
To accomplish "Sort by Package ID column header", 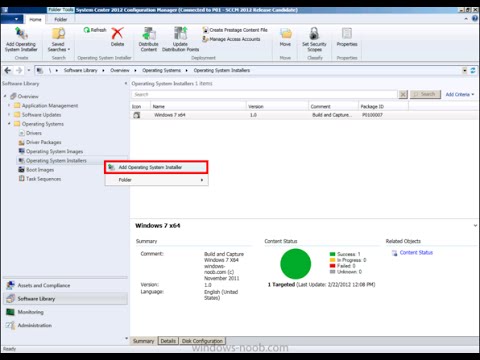I will 383,106.
